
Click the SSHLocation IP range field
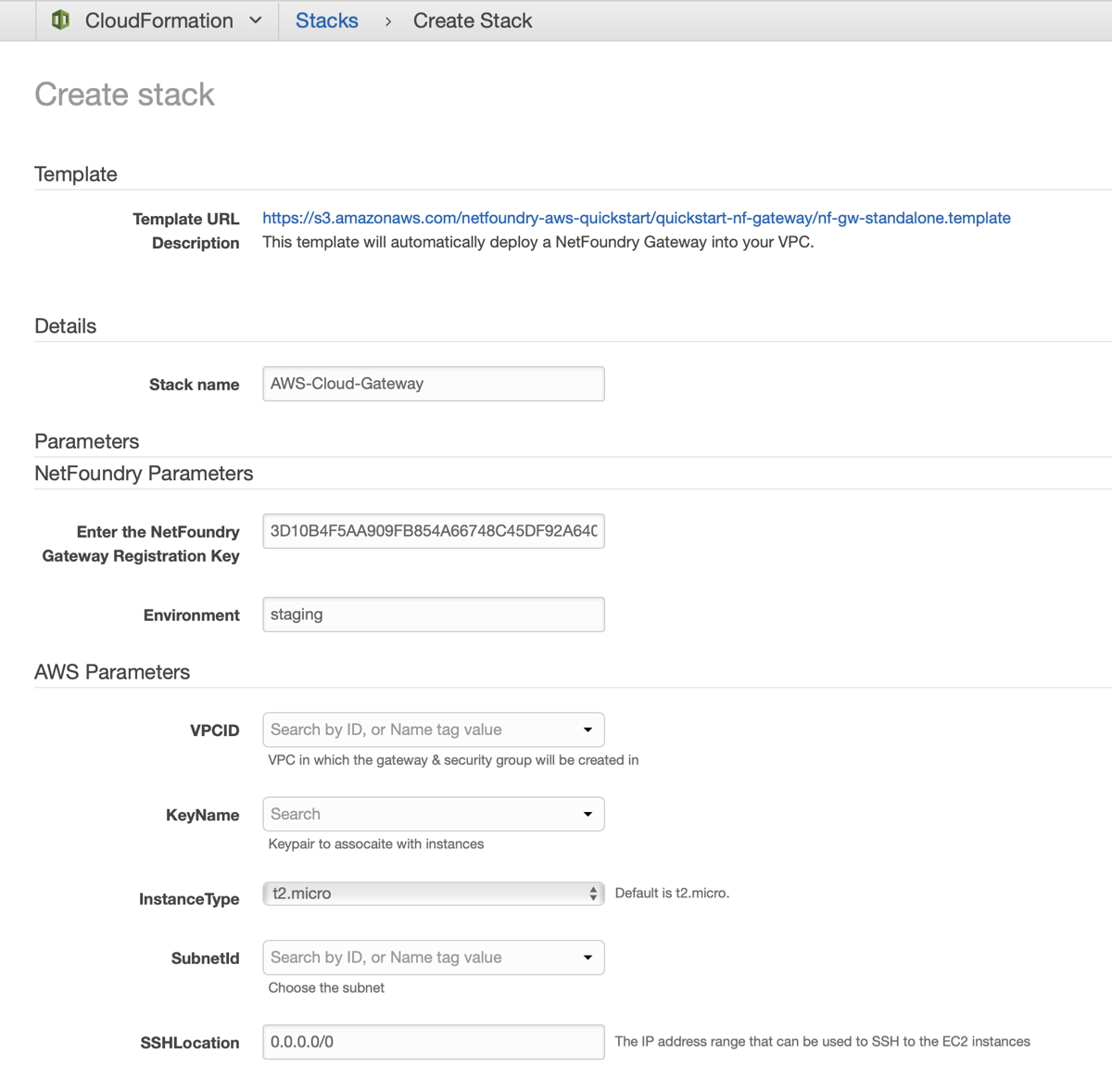pyautogui.click(x=434, y=1042)
